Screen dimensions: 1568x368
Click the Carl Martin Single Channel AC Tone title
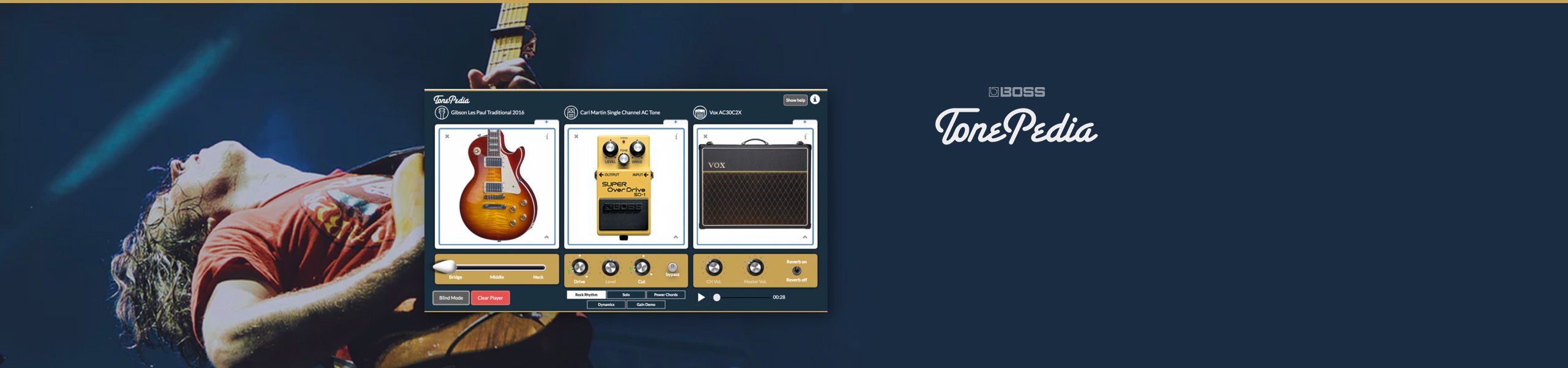620,113
